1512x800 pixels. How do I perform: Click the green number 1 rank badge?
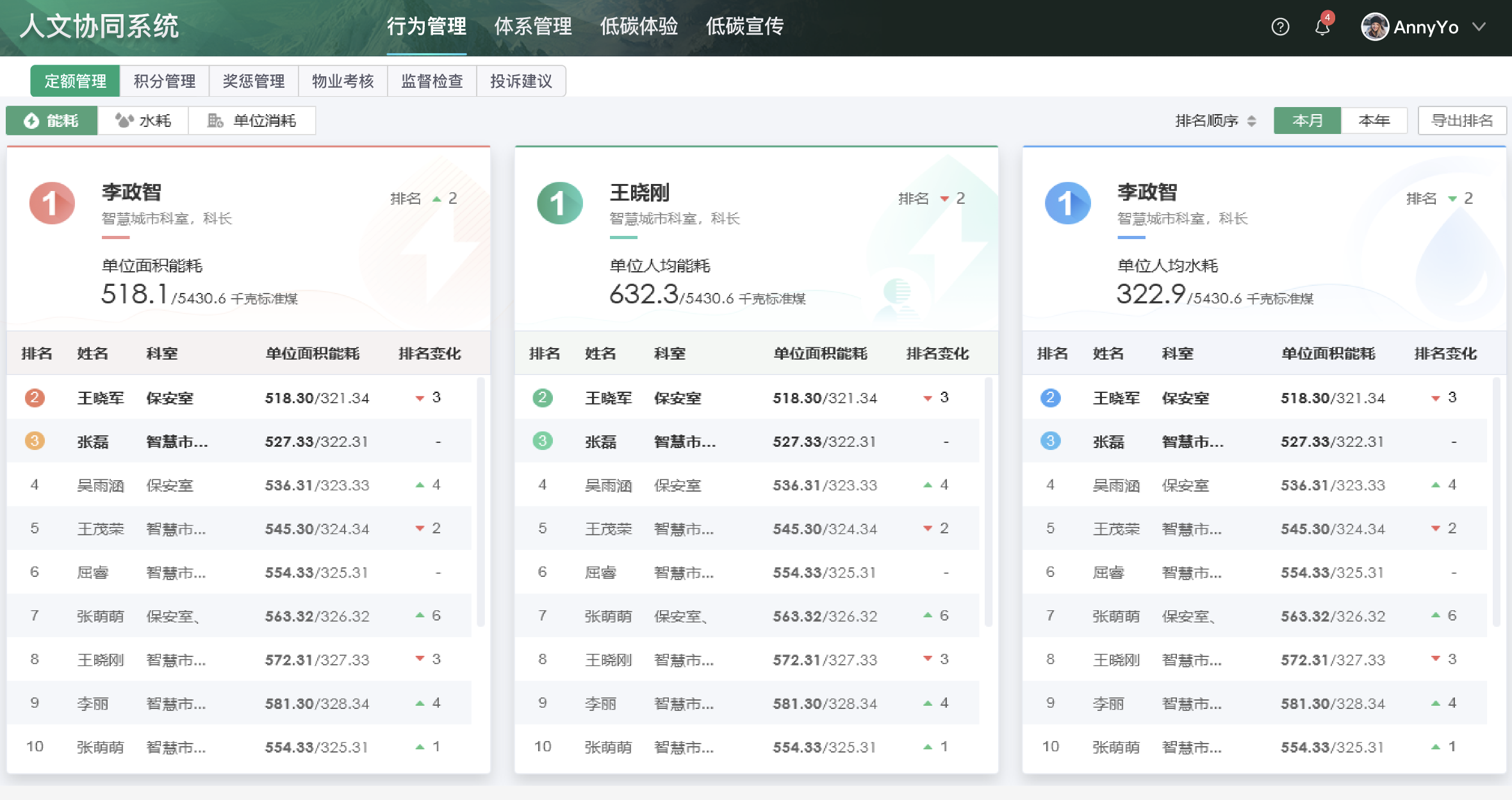[x=559, y=204]
